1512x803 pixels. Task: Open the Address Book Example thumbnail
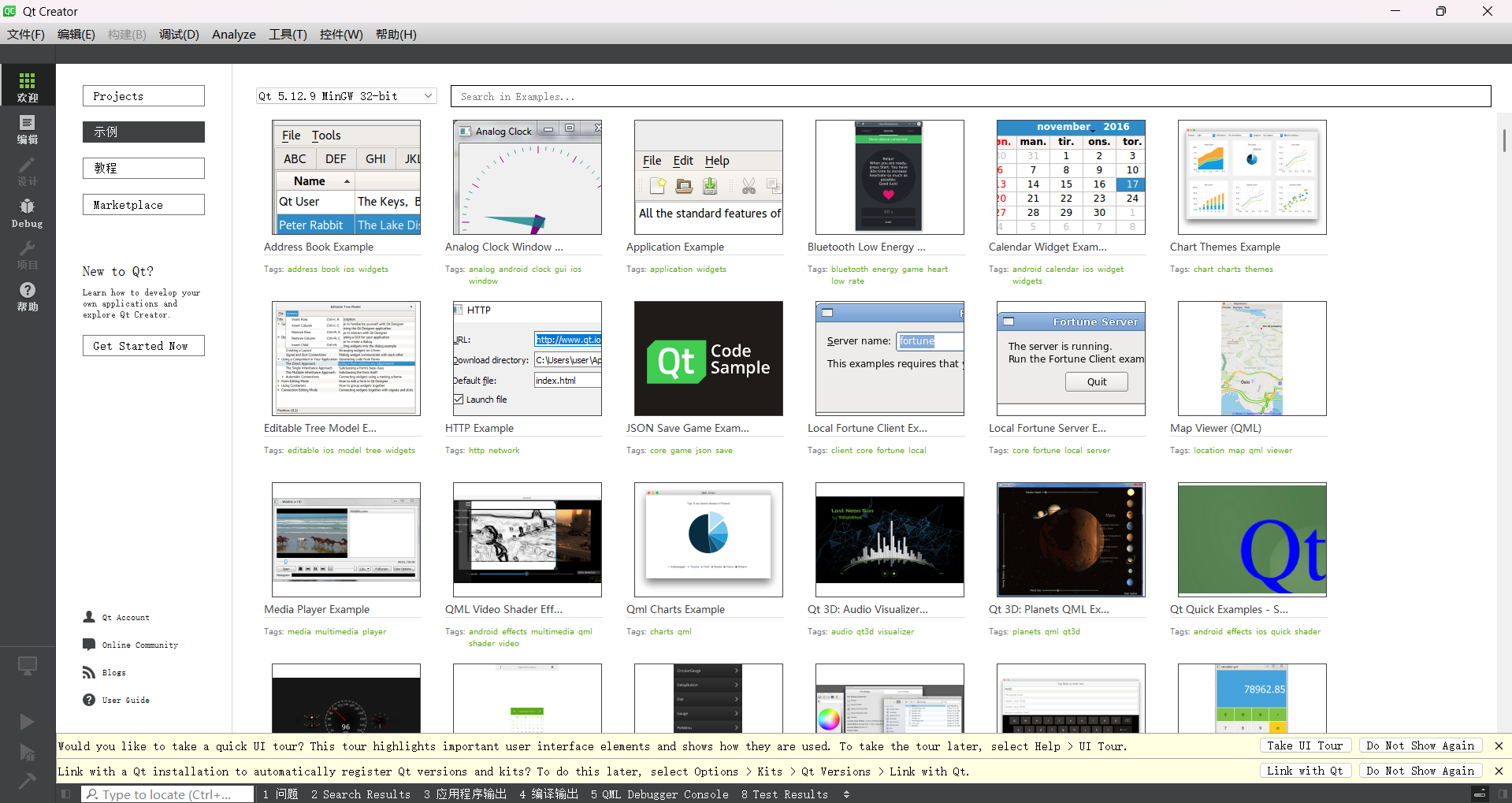click(346, 177)
